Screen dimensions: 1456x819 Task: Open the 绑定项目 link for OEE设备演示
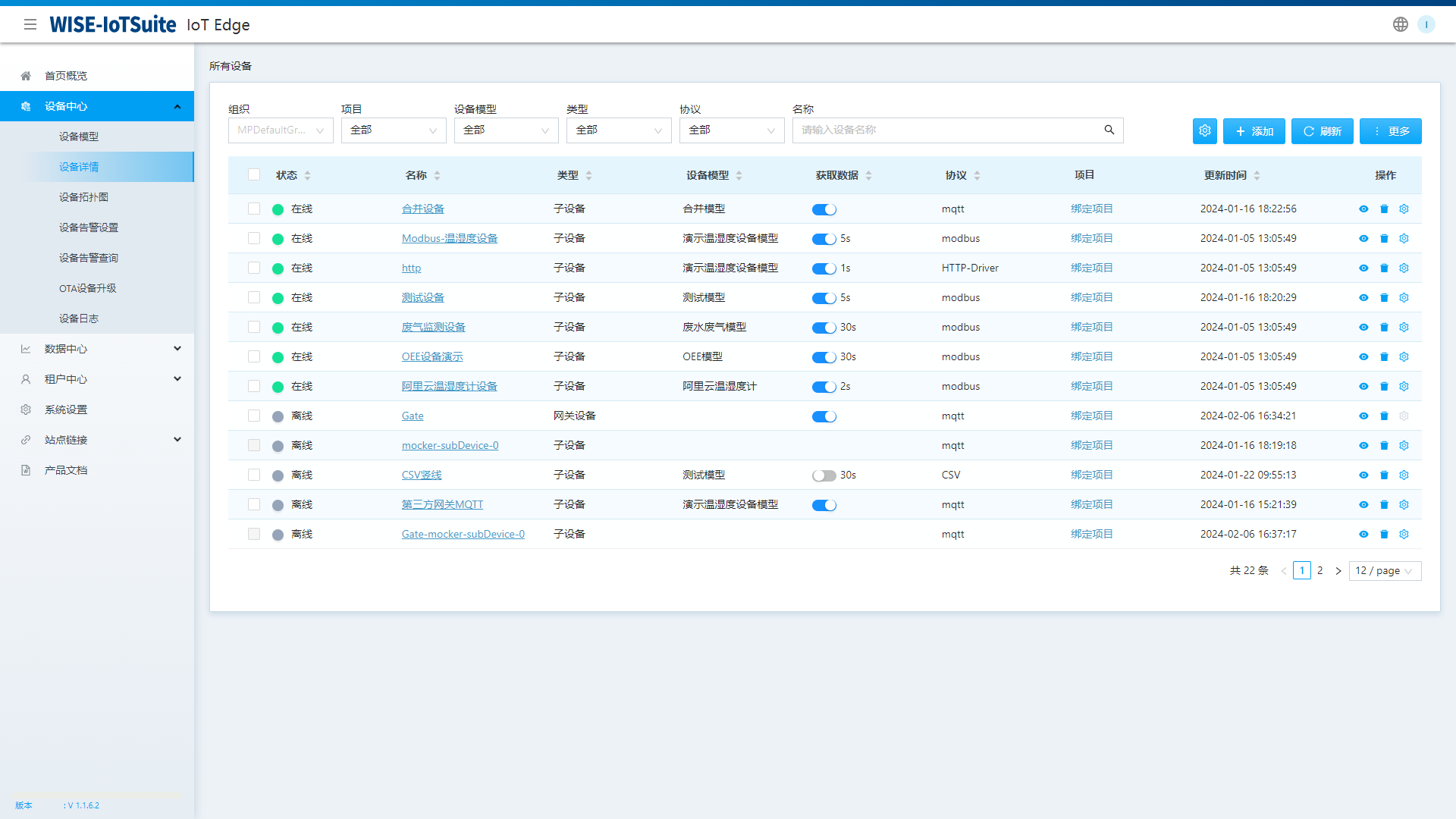coord(1092,356)
